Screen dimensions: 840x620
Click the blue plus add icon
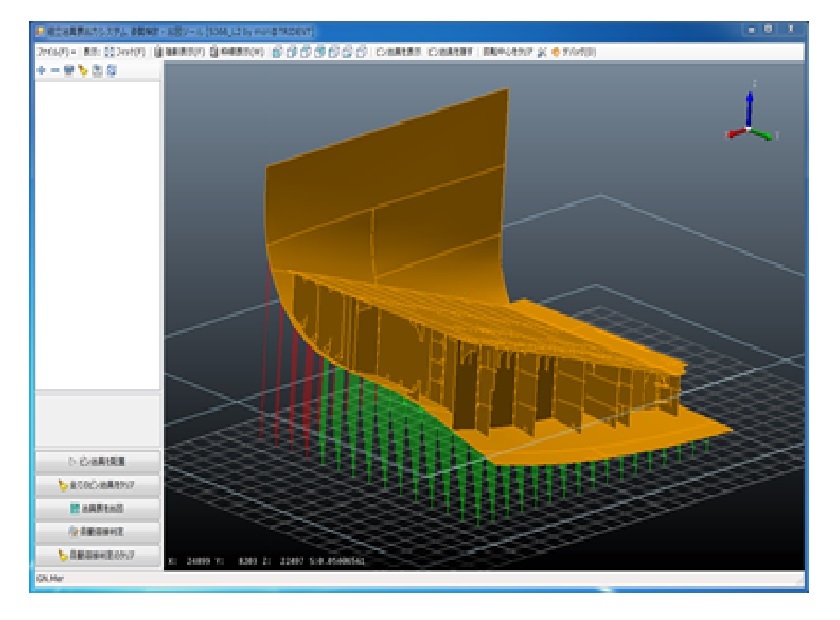[x=41, y=70]
